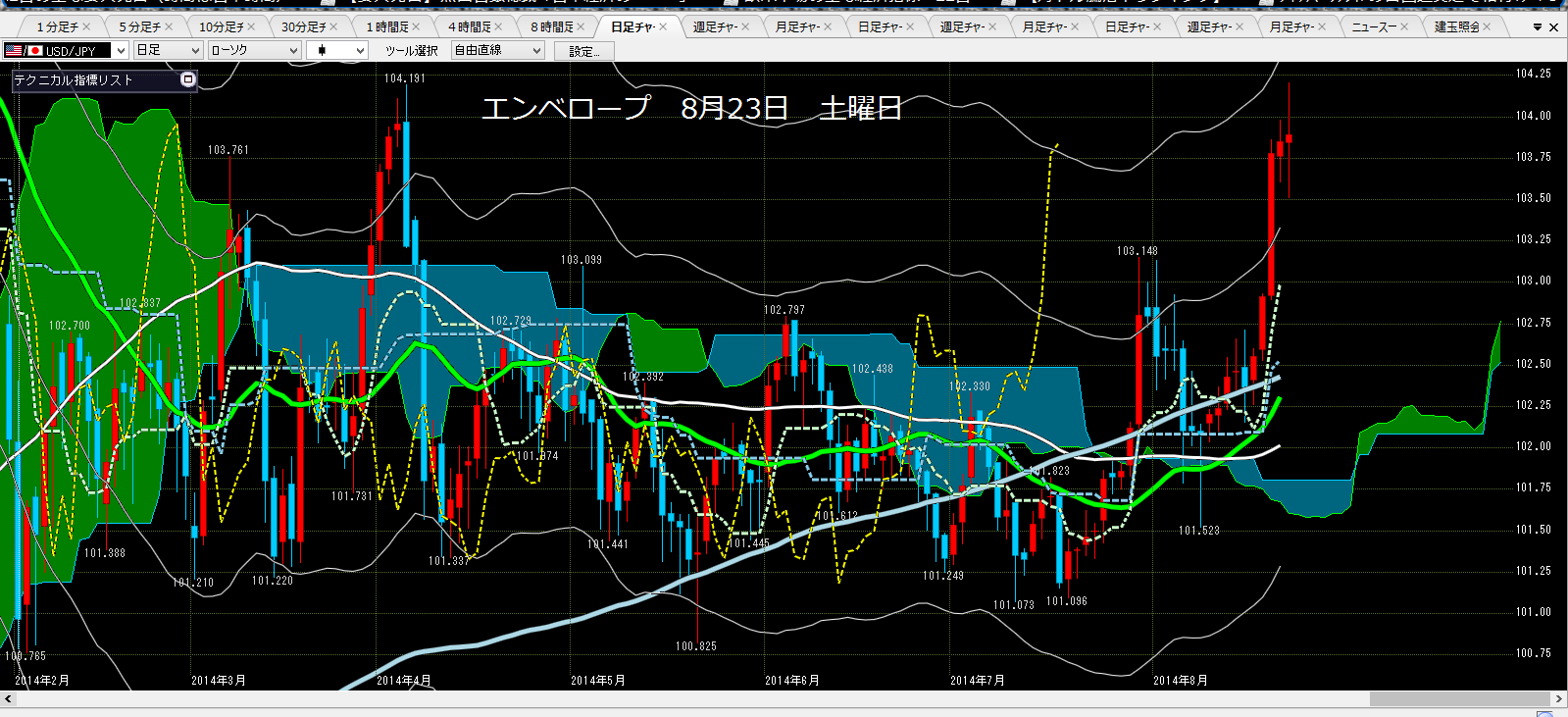Click the 2014年7月 date axis label
This screenshot has width=1568, height=717.
(x=977, y=681)
